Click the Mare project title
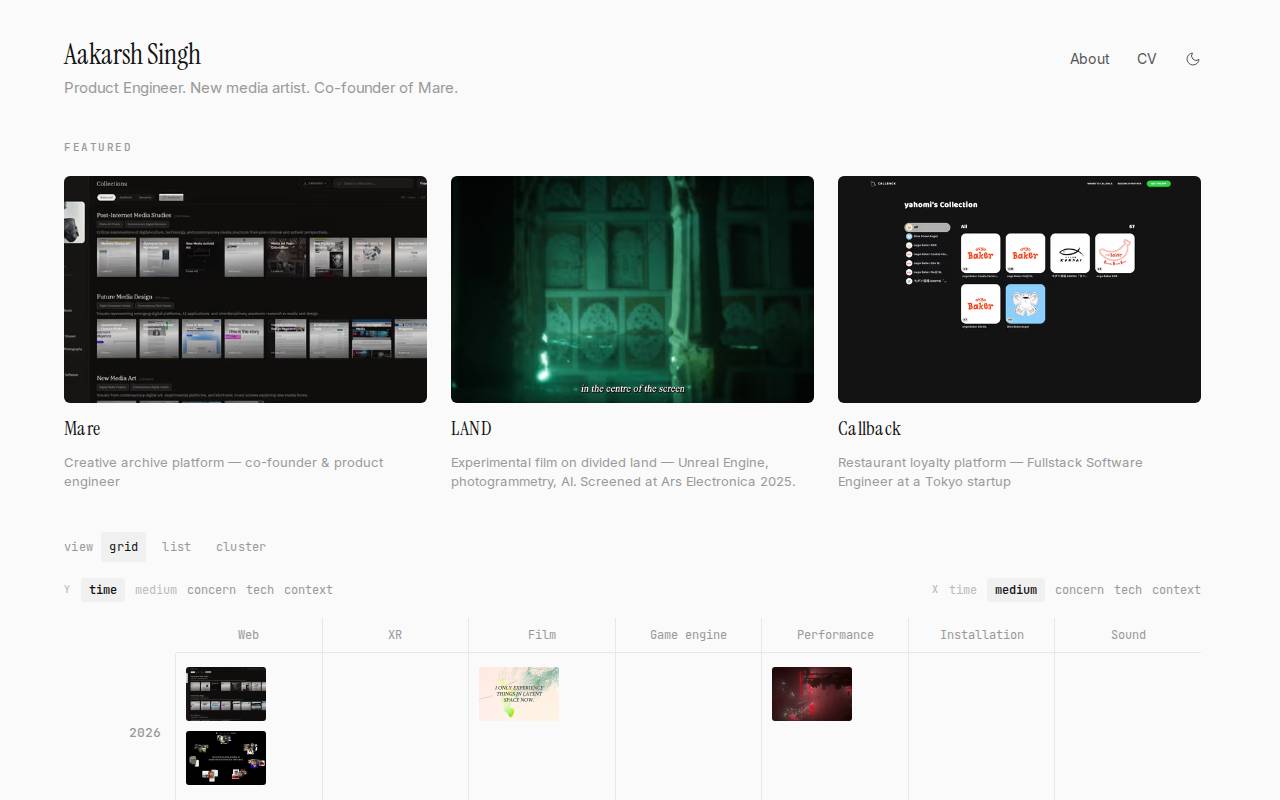Viewport: 1280px width, 800px height. click(x=82, y=428)
